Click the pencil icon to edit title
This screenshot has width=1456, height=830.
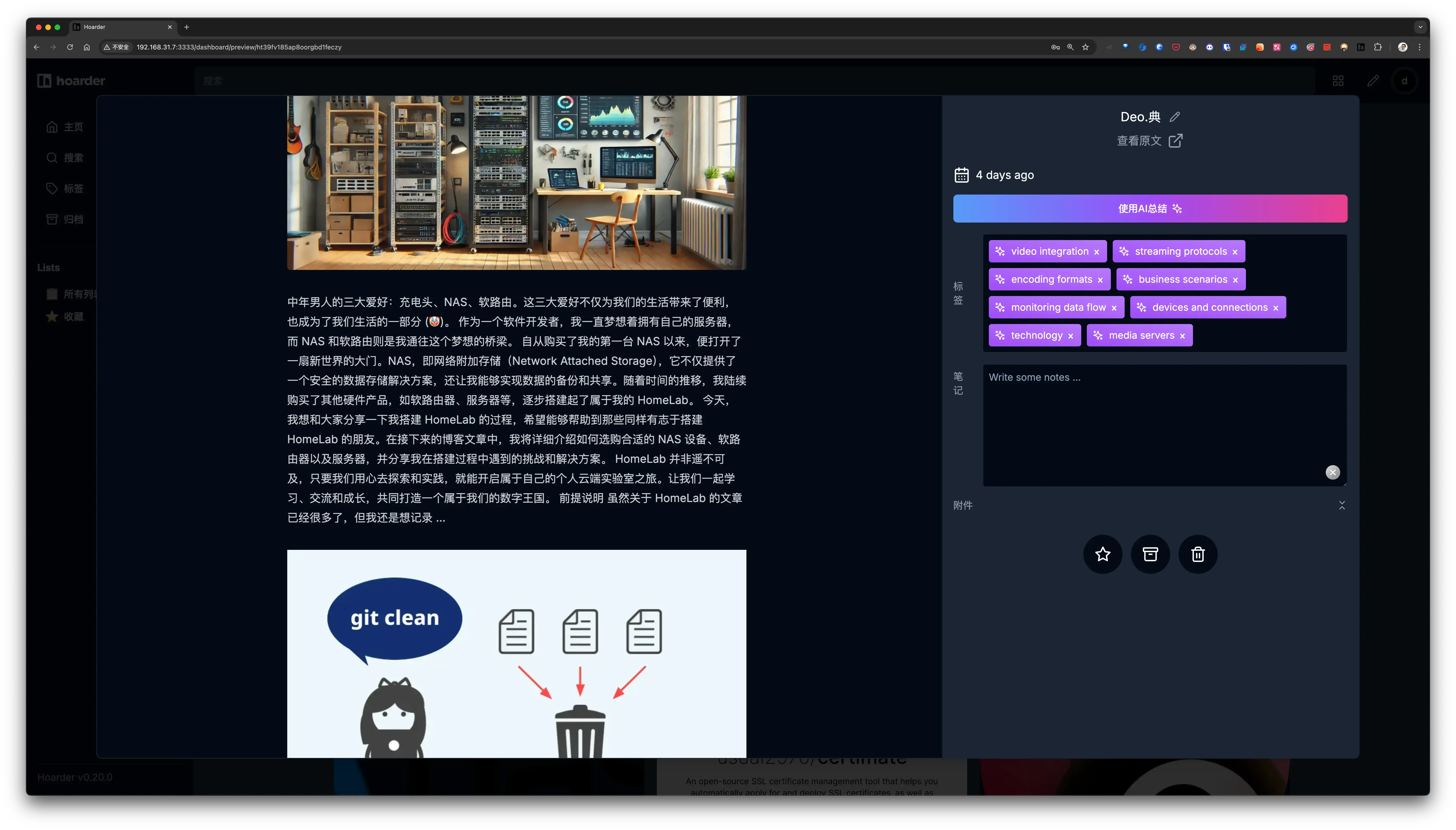click(1174, 117)
